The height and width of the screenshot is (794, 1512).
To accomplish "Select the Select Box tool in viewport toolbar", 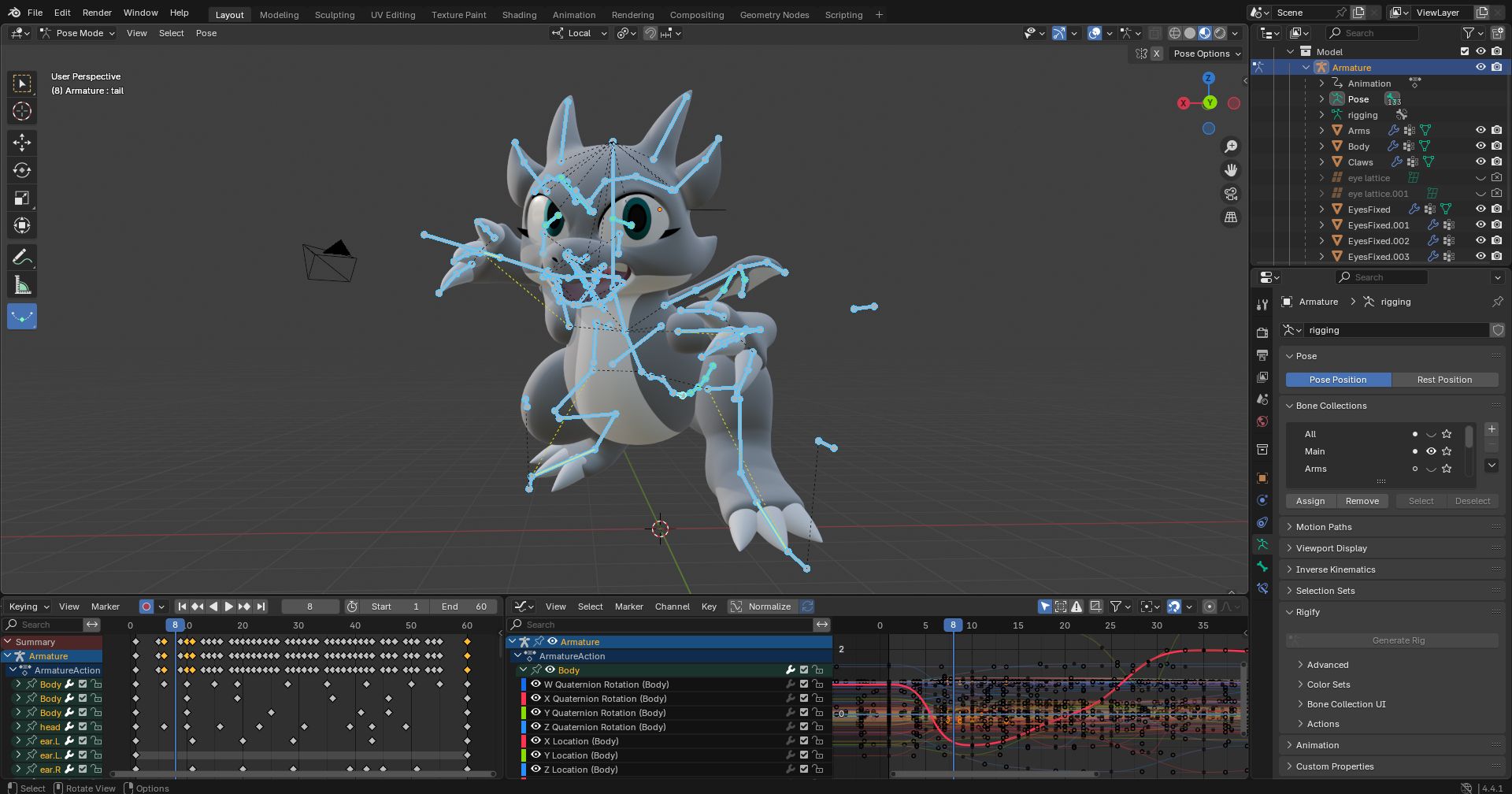I will (22, 83).
